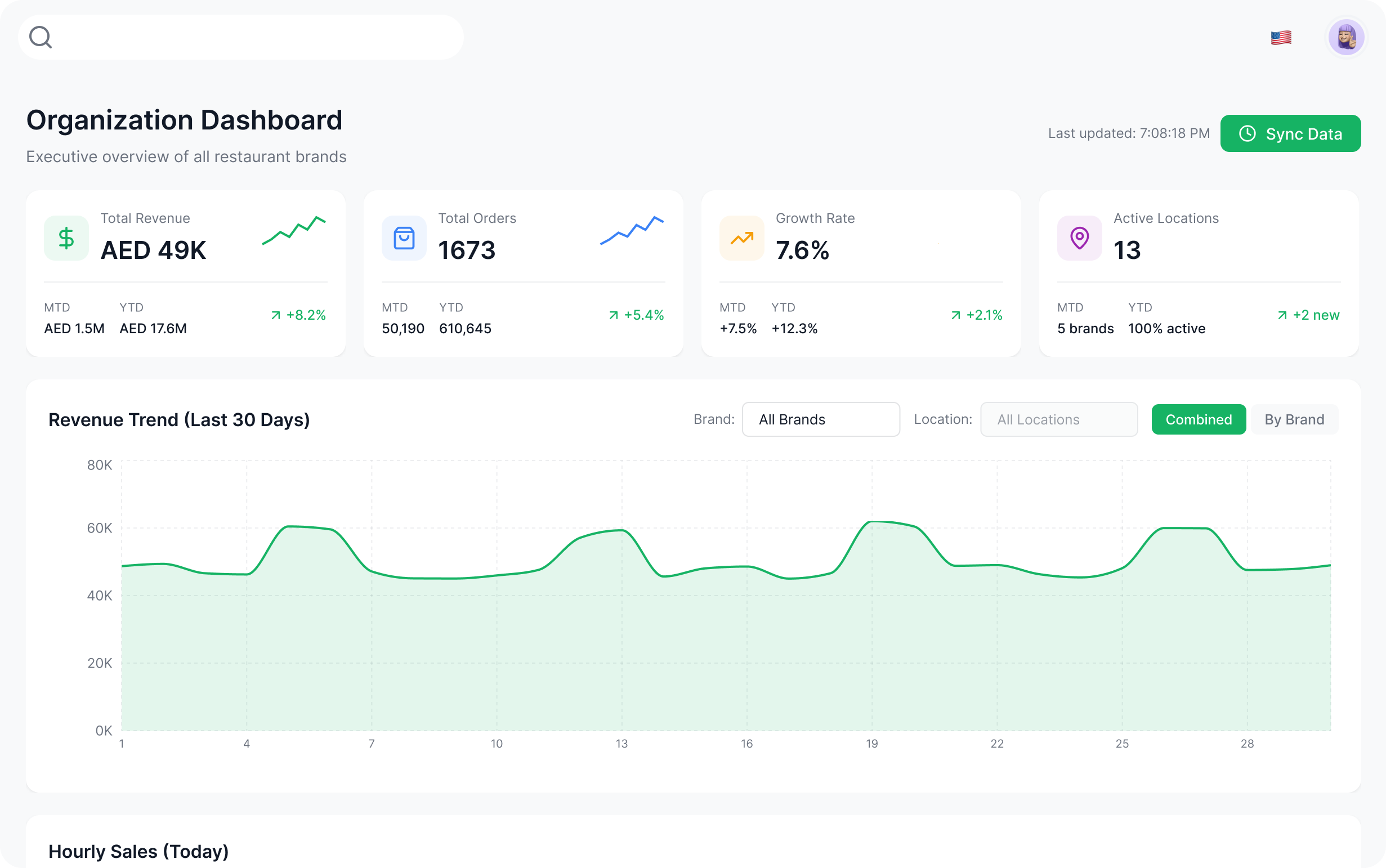This screenshot has height=868, width=1386.
Task: Click the orange Growth Rate trend icon
Action: coord(741,238)
